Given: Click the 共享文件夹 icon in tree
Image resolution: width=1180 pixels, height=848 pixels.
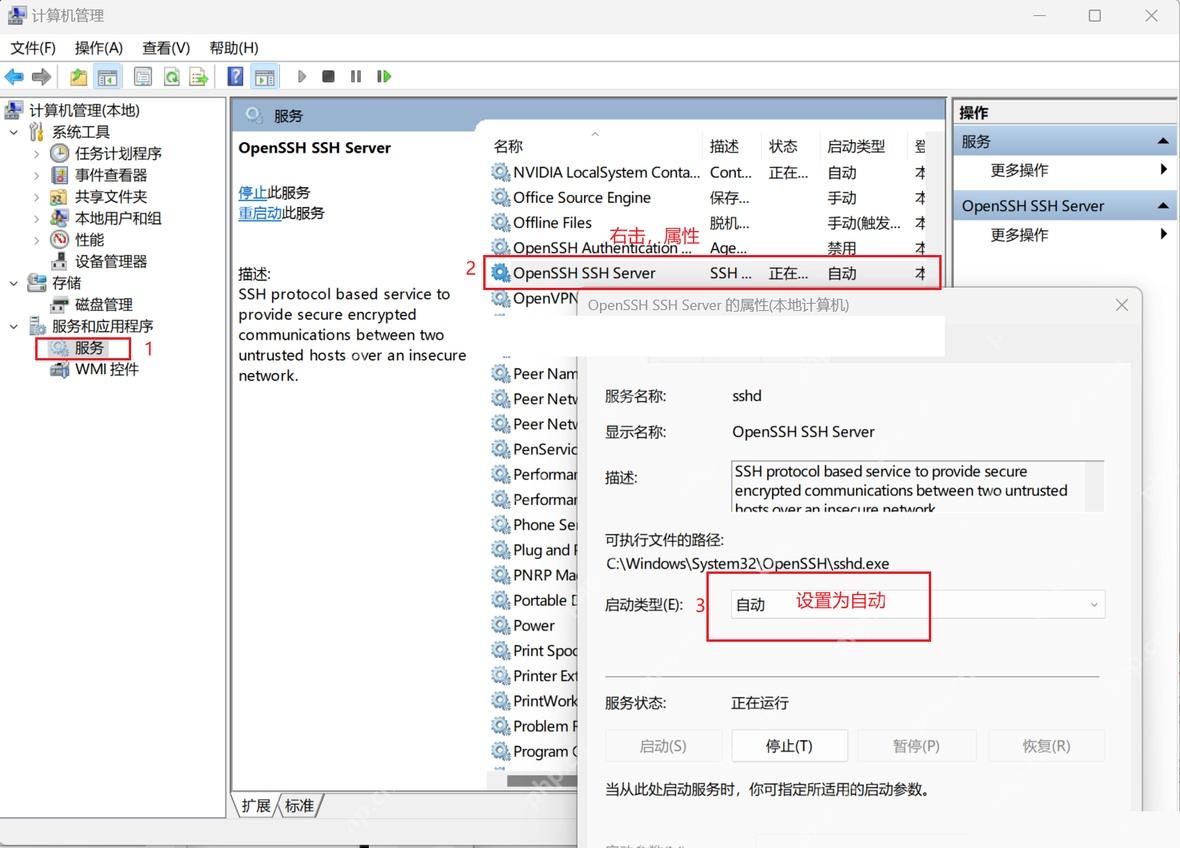Looking at the screenshot, I should (x=59, y=197).
